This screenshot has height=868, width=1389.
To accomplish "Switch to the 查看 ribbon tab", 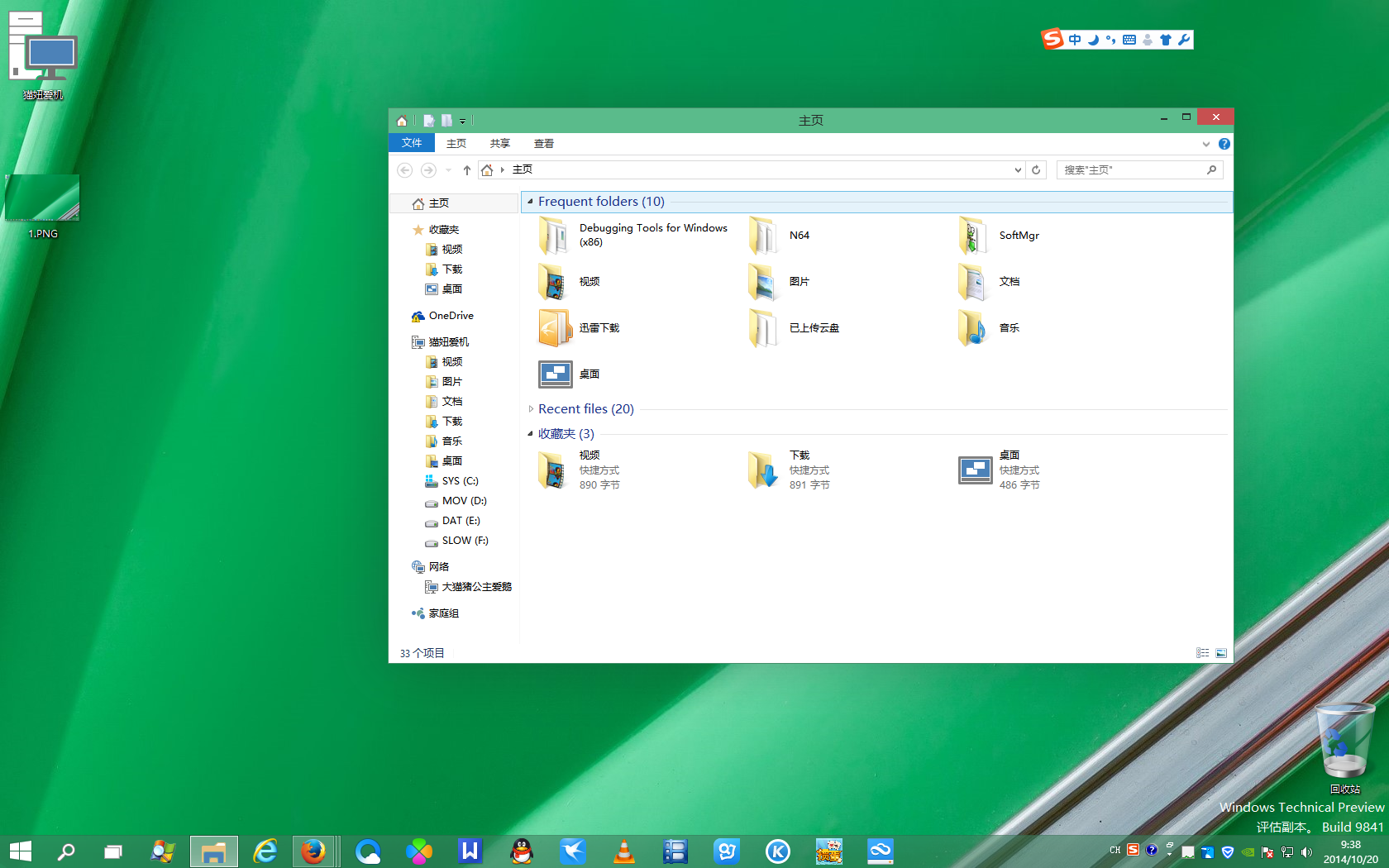I will pos(544,144).
